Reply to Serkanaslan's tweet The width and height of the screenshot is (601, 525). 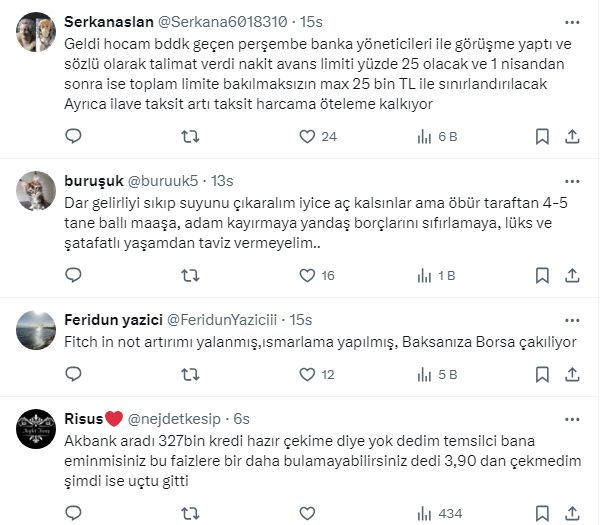pyautogui.click(x=74, y=137)
